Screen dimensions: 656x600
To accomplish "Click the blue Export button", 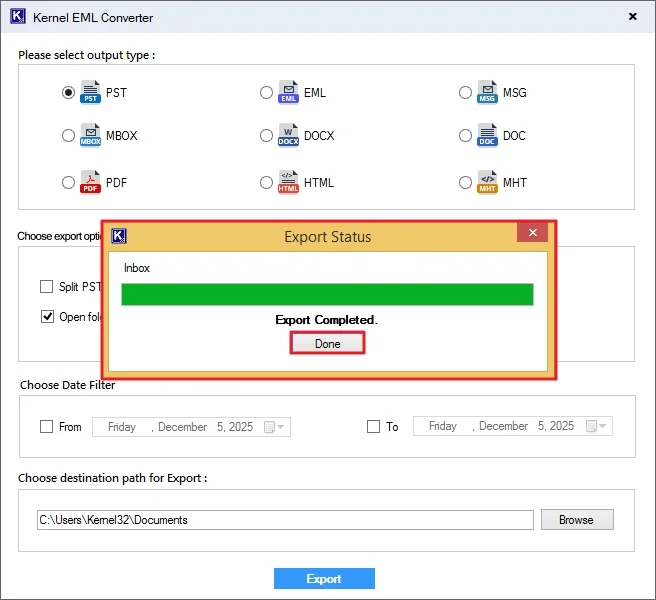I will click(x=324, y=579).
